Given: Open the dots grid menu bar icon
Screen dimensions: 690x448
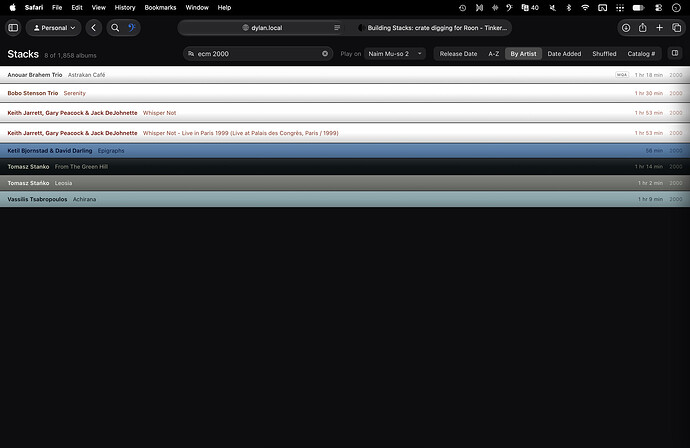Looking at the screenshot, I should point(620,7).
